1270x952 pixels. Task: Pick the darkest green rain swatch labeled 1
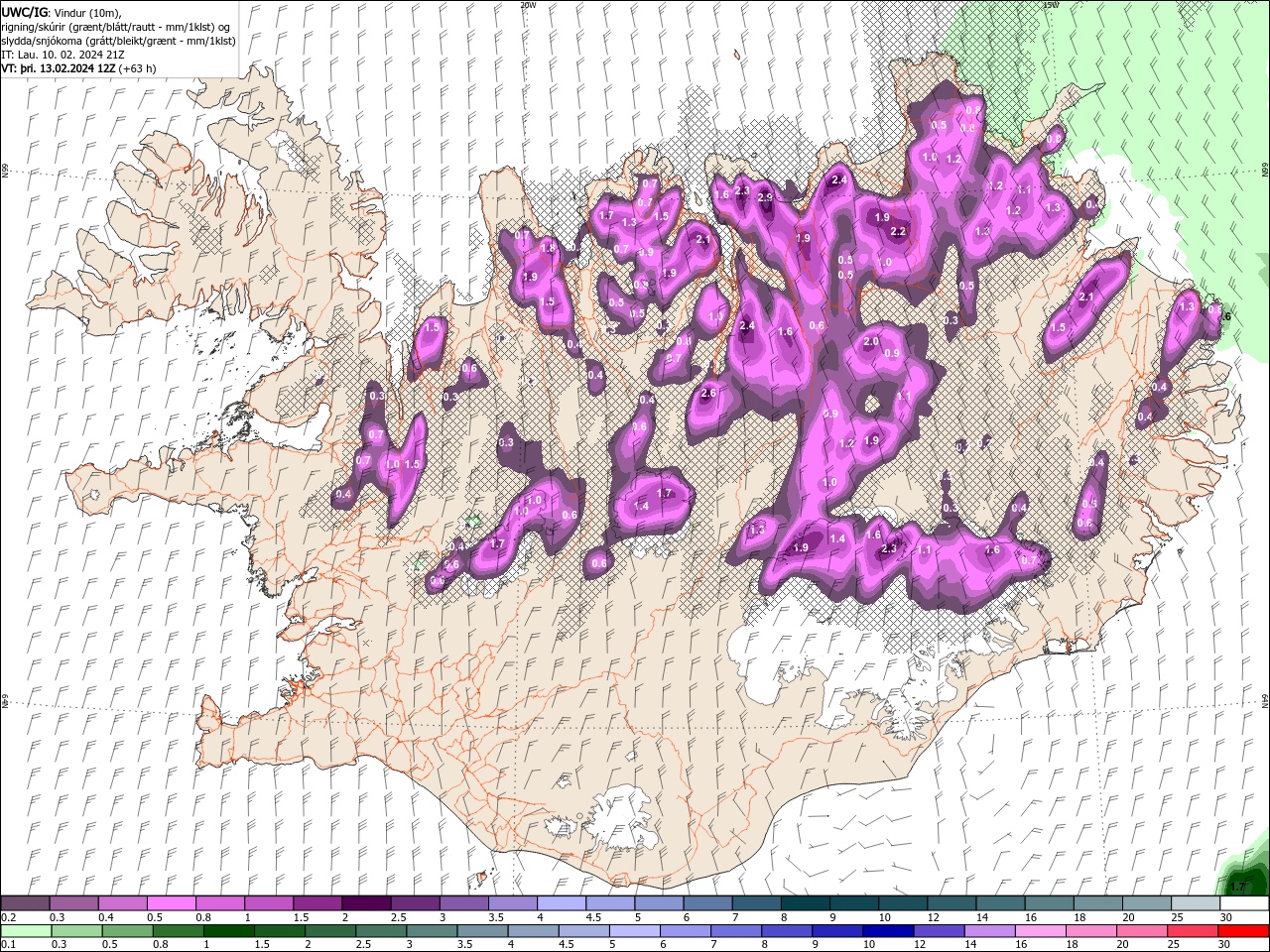tap(229, 931)
